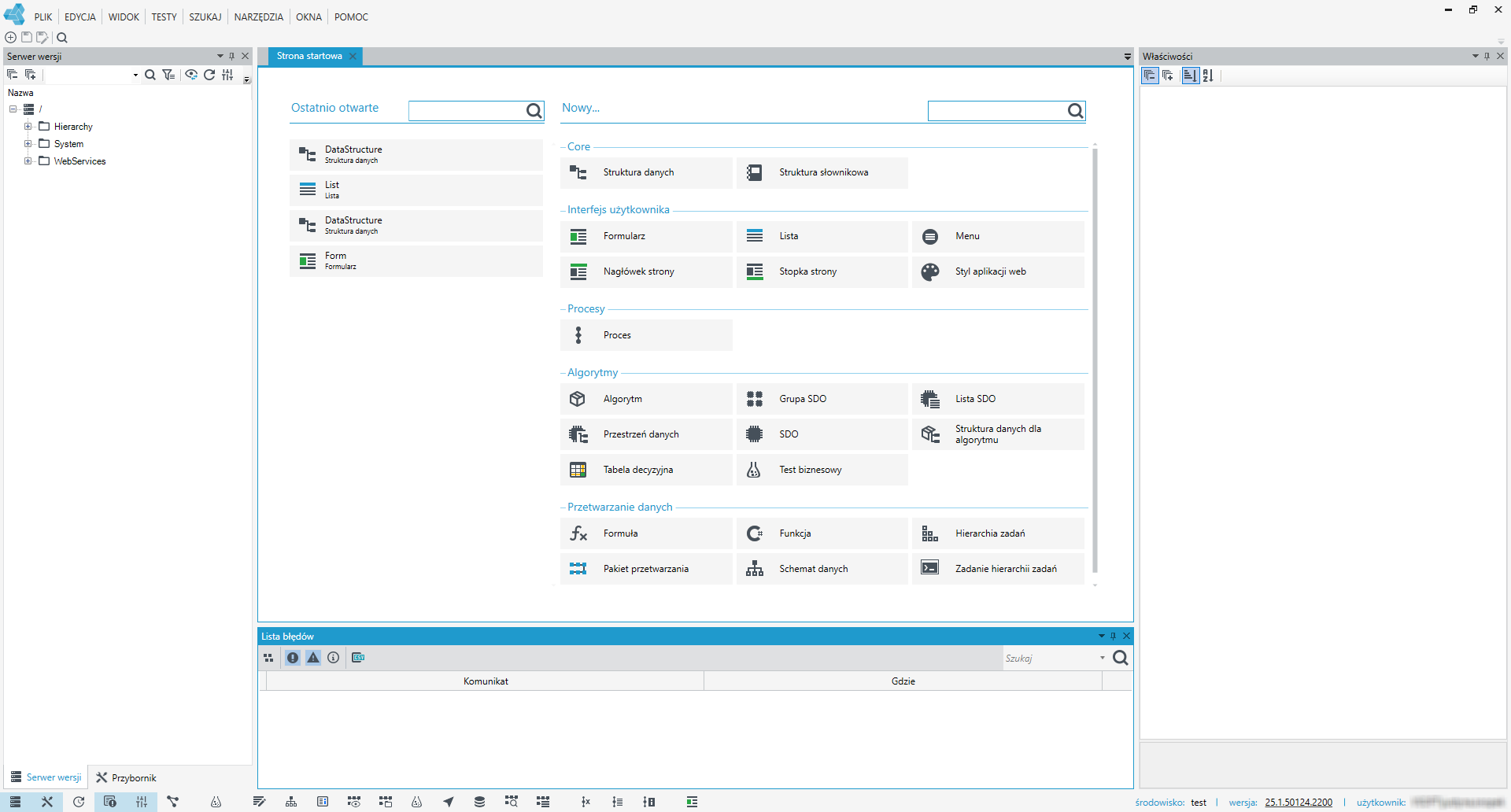The width and height of the screenshot is (1511, 812).
Task: Click the filter icon in Serwer wersji toolbar
Action: (168, 75)
